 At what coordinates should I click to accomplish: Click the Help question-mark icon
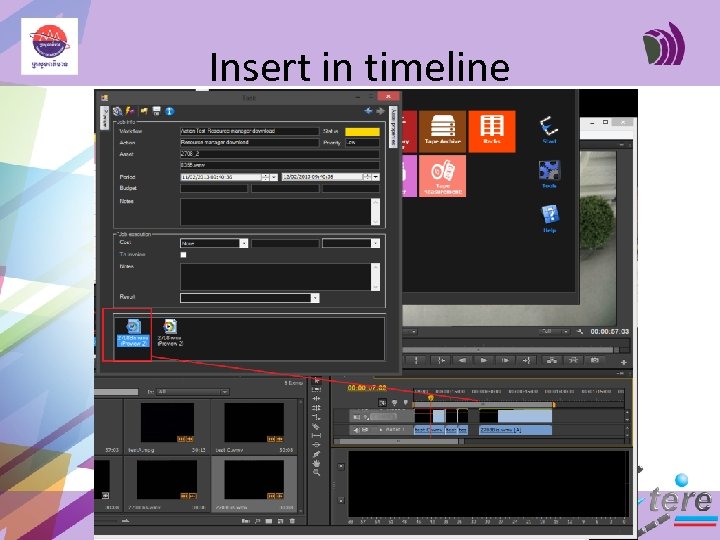pos(550,219)
